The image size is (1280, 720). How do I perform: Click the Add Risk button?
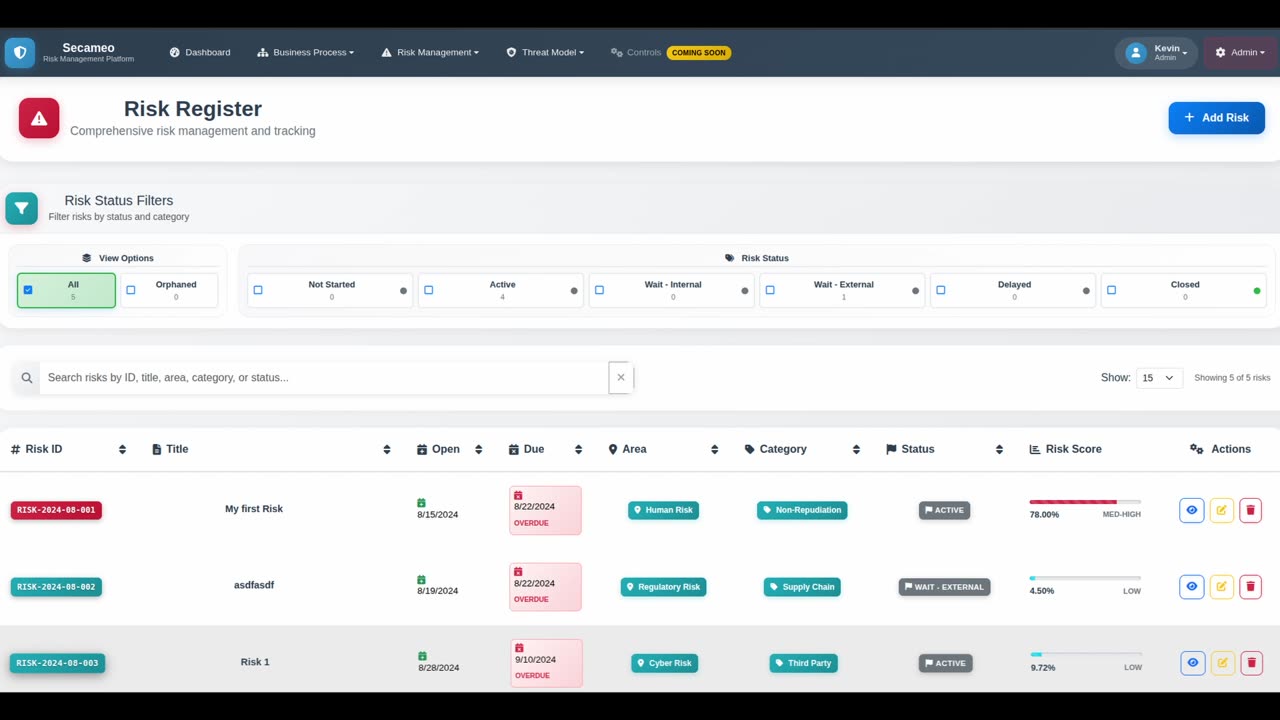(x=1216, y=118)
